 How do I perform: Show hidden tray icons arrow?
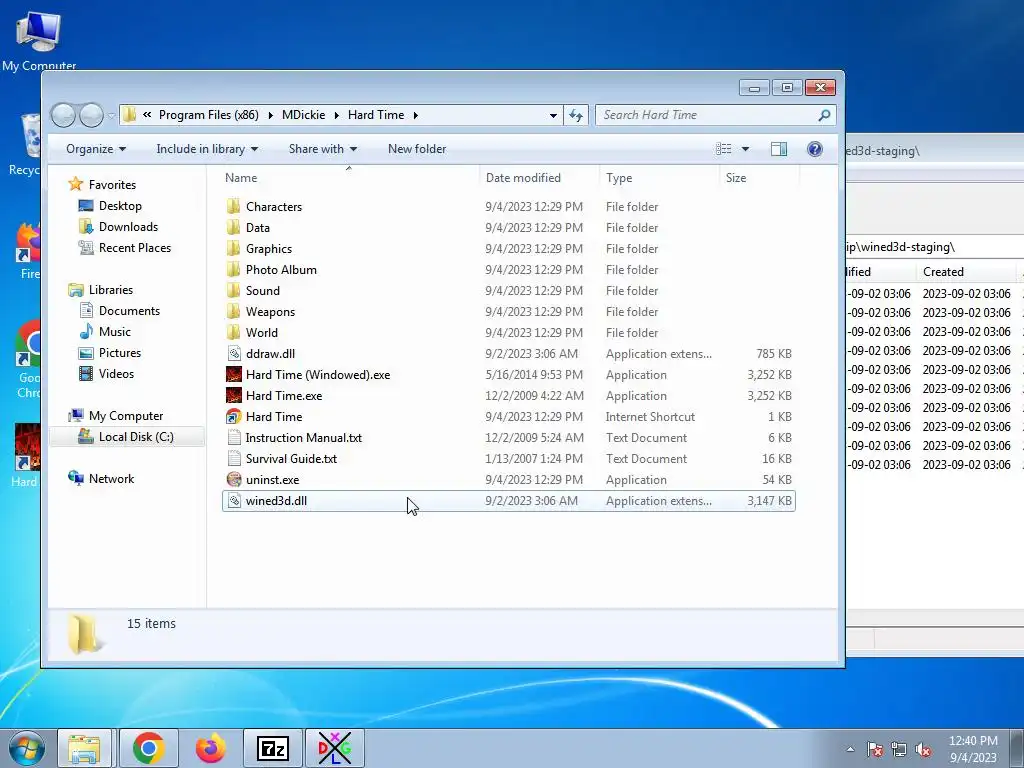point(850,750)
